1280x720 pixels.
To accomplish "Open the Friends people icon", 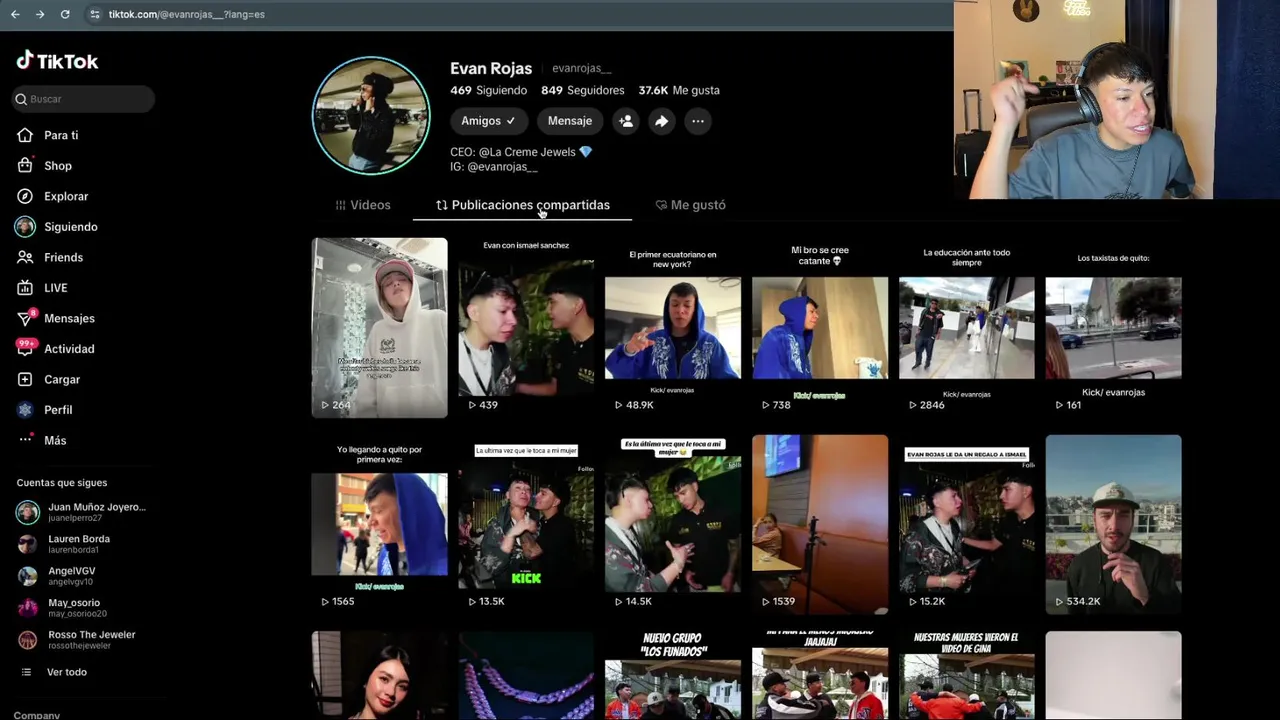I will click(x=25, y=257).
